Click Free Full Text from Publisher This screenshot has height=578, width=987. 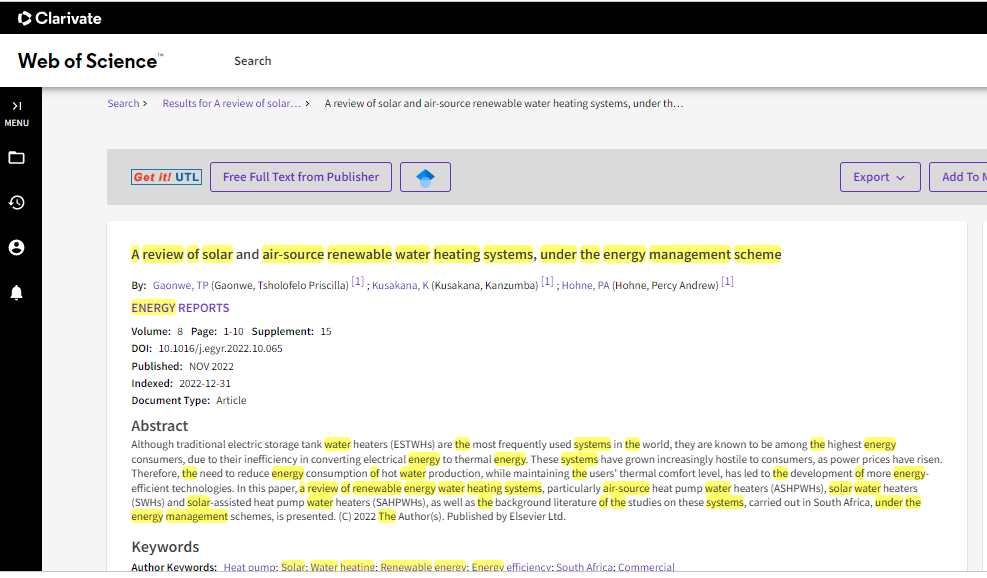[300, 177]
